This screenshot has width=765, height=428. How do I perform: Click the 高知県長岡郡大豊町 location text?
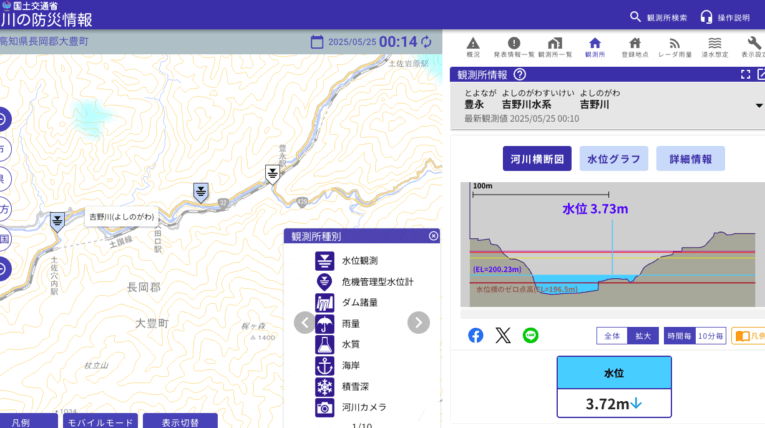44,41
